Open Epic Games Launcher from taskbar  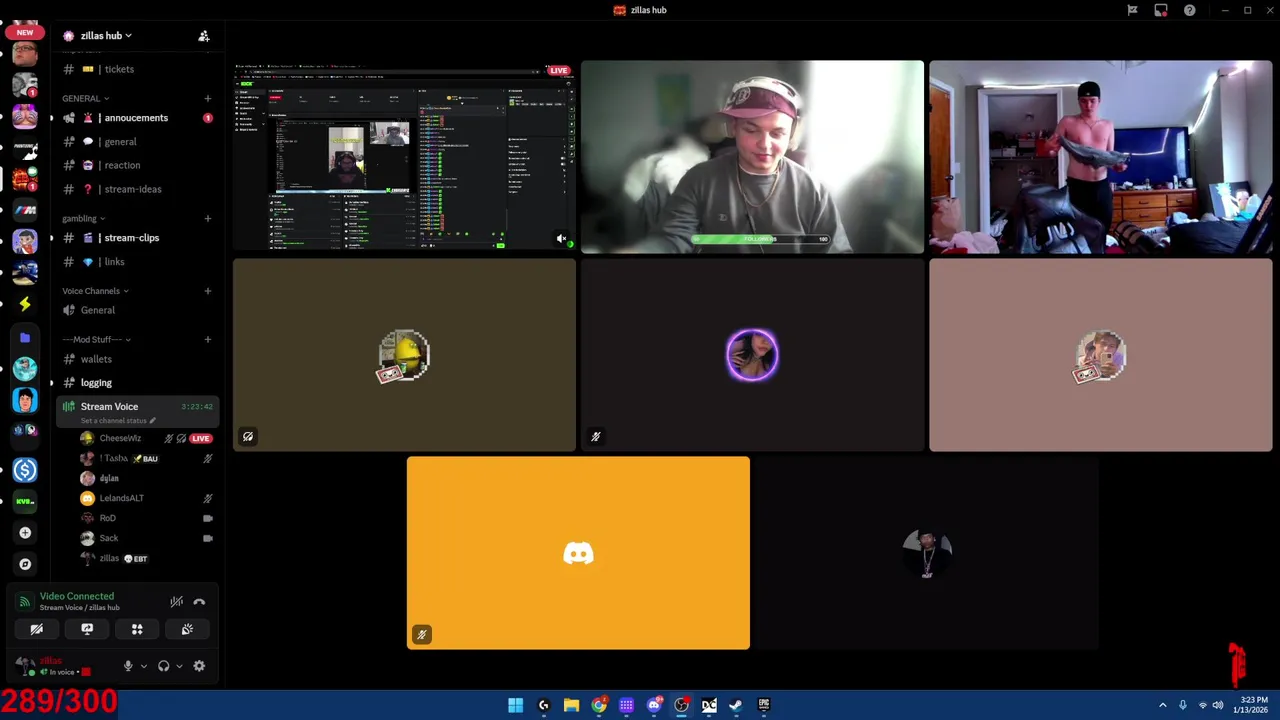(x=763, y=705)
